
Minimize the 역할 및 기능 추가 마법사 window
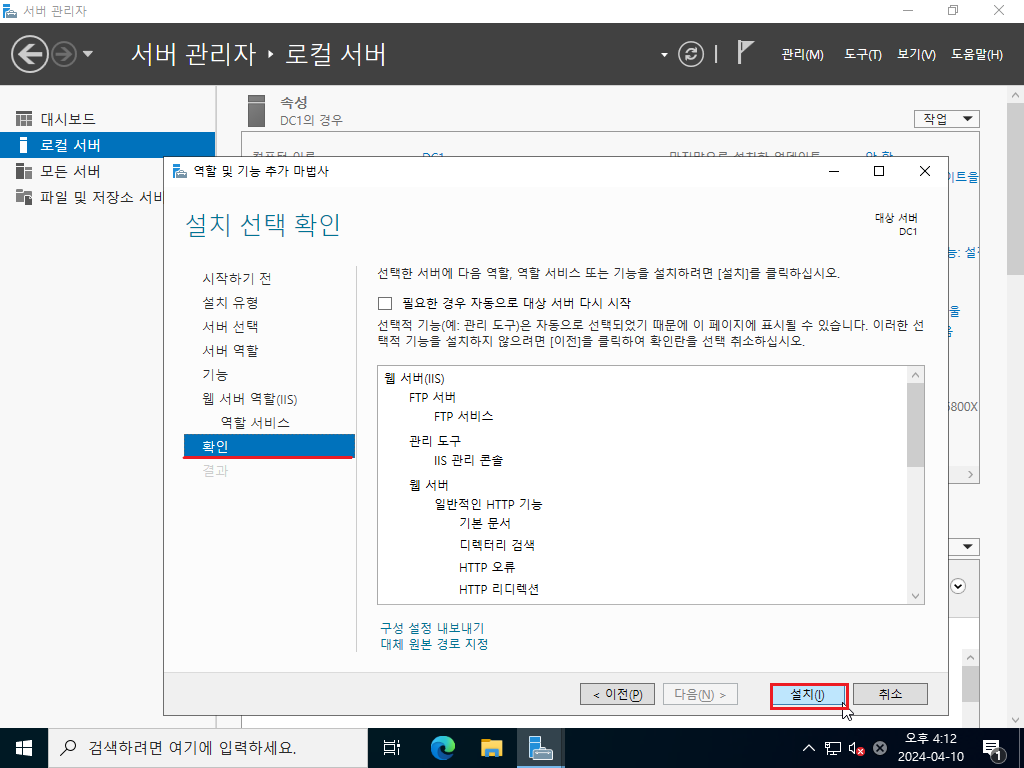834,171
